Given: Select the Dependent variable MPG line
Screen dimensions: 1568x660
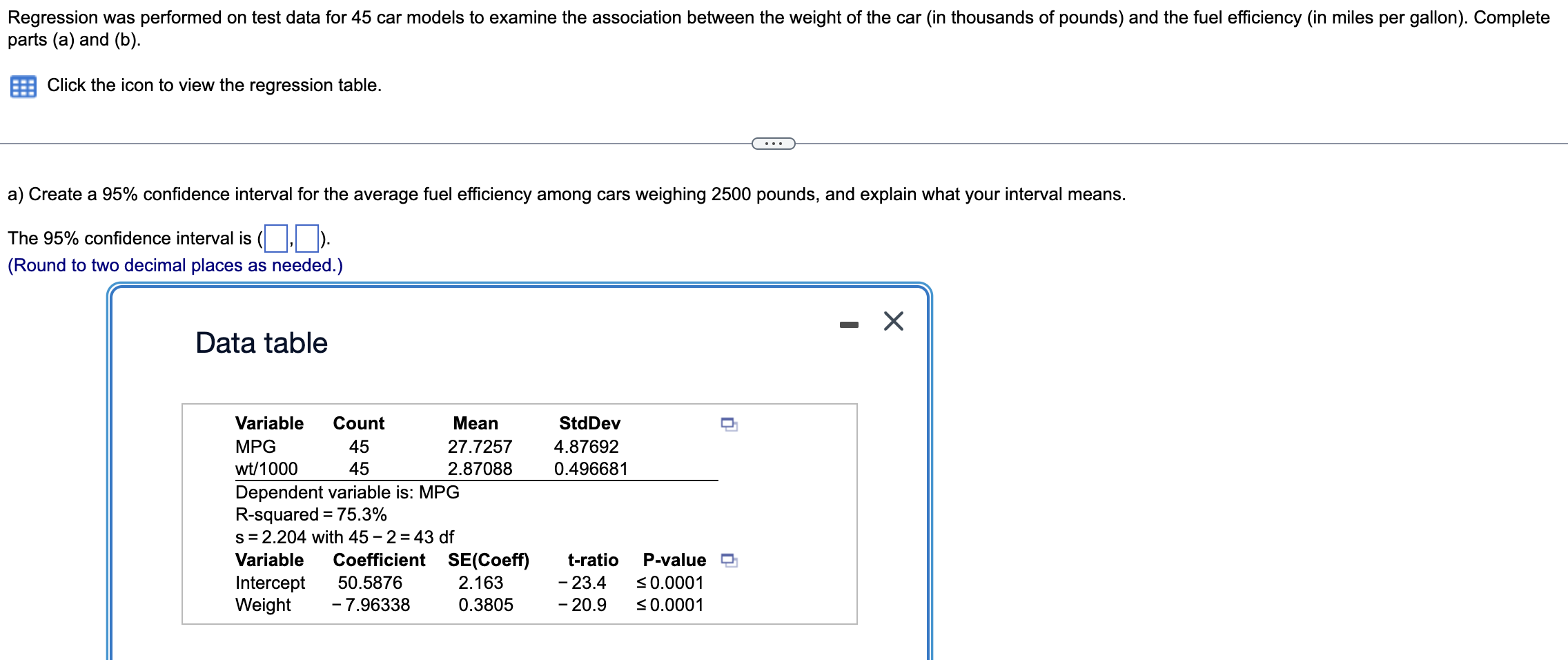Looking at the screenshot, I should 346,492.
